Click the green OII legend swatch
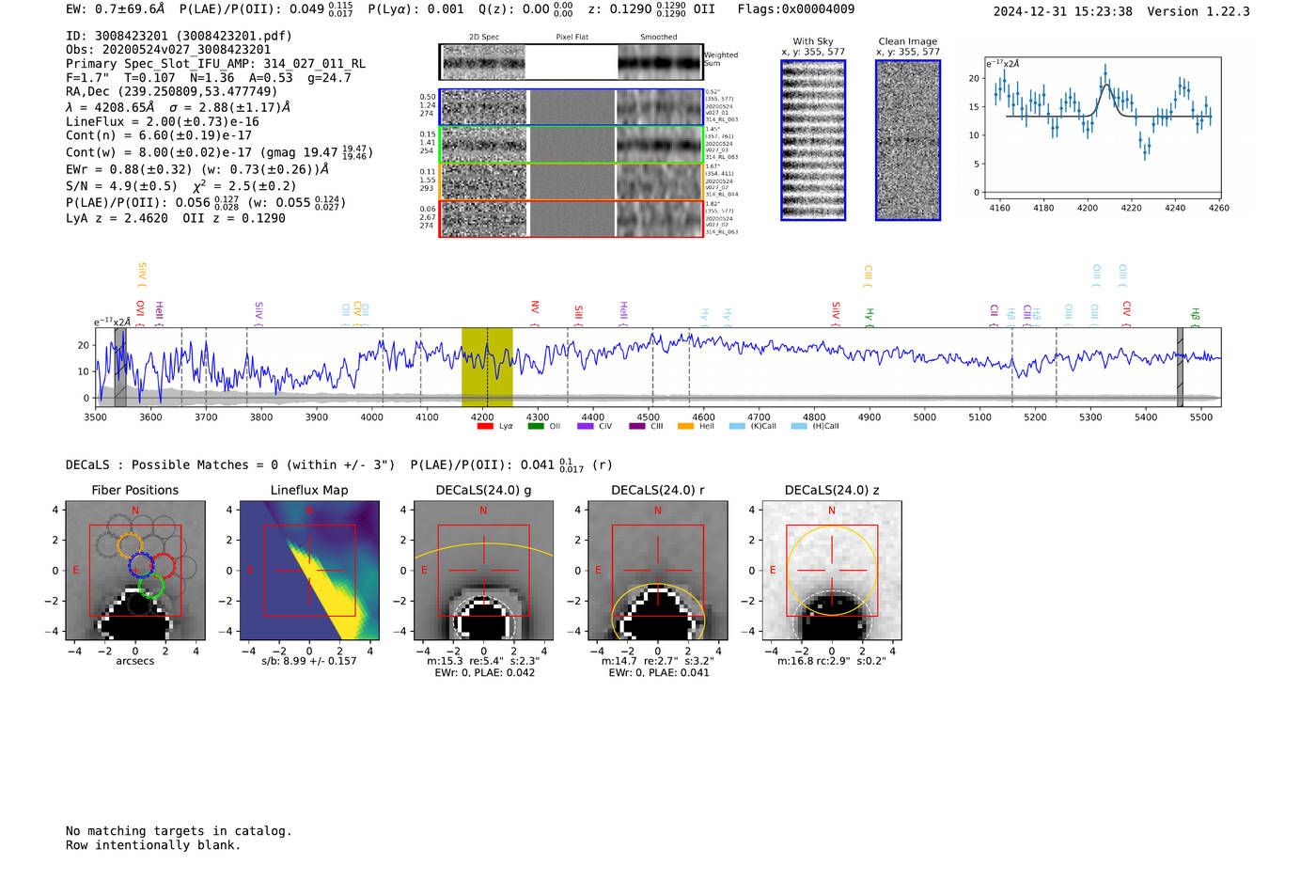The image size is (1316, 896). 536,426
